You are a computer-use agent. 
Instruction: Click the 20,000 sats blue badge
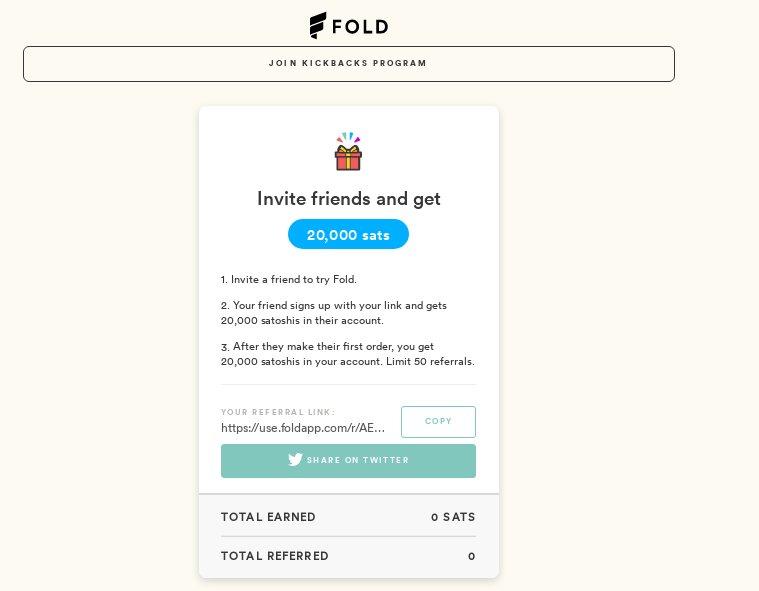click(348, 234)
